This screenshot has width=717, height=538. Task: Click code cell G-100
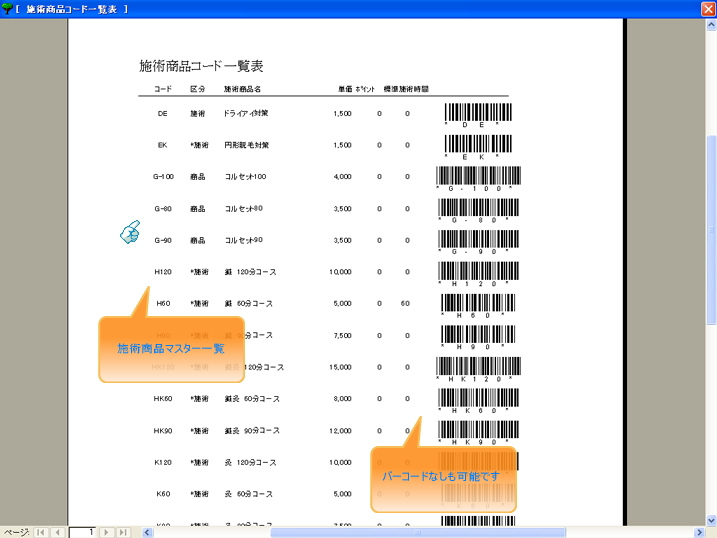(x=163, y=177)
